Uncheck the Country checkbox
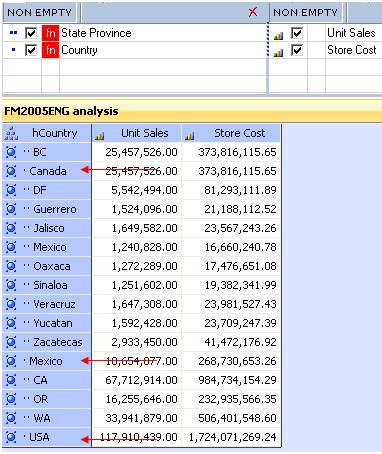 pos(31,50)
